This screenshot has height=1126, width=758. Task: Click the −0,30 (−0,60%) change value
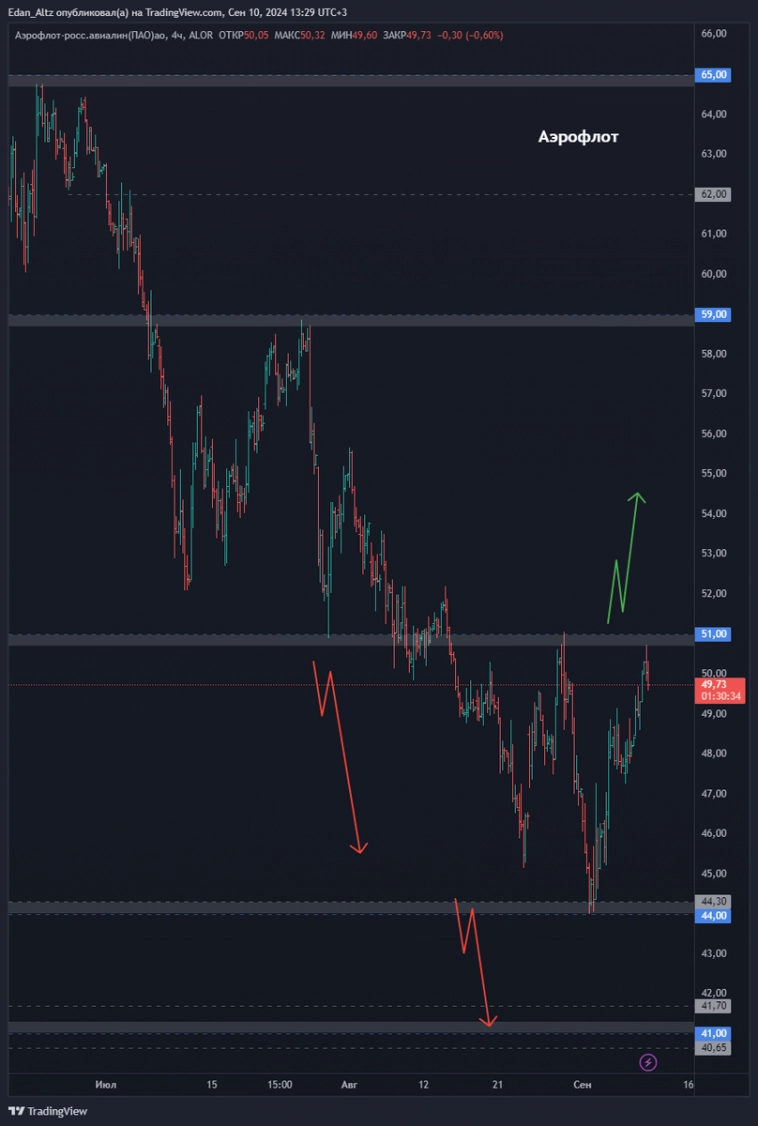[x=470, y=35]
